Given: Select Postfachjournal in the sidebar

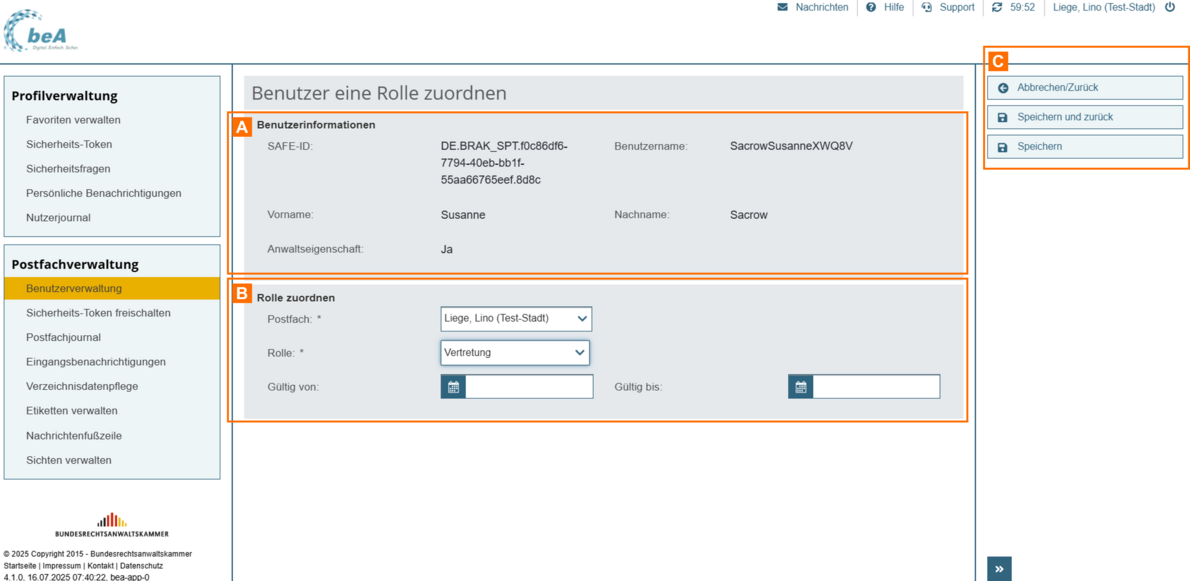Looking at the screenshot, I should point(63,338).
